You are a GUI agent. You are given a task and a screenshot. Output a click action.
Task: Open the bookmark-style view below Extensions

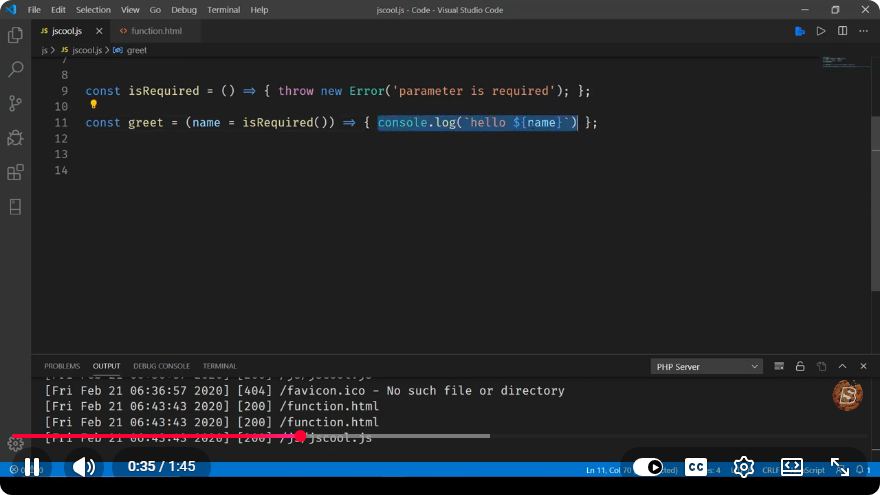pos(15,207)
